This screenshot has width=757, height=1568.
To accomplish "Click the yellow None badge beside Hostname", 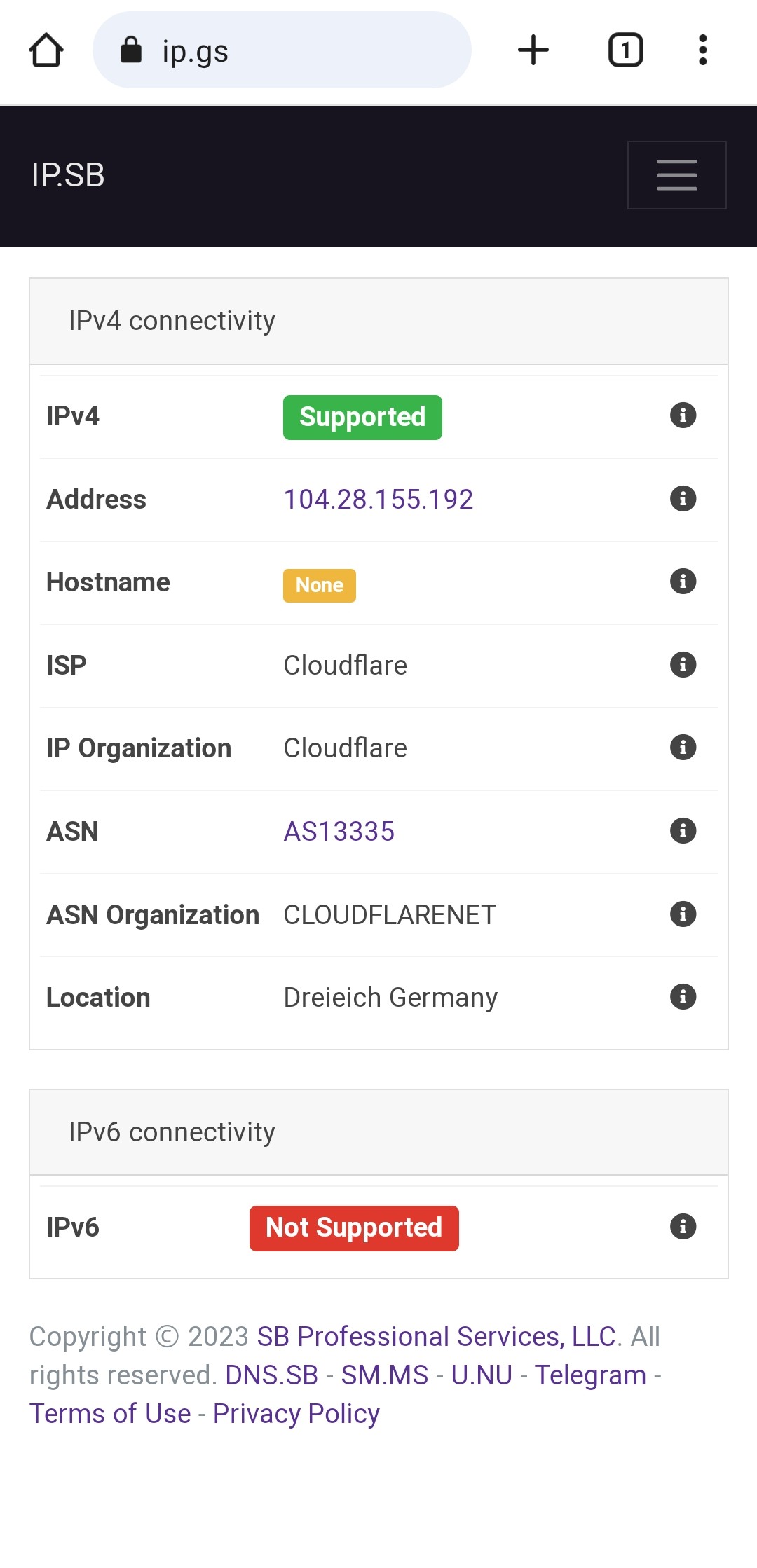I will 319,585.
